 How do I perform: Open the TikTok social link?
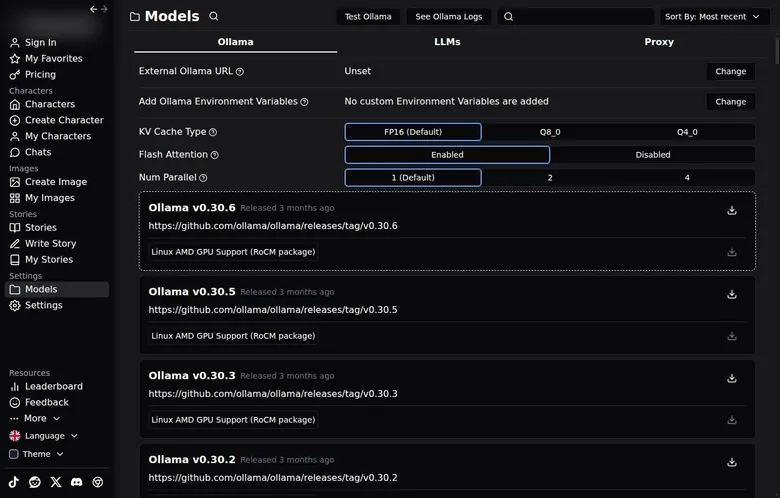(x=14, y=482)
